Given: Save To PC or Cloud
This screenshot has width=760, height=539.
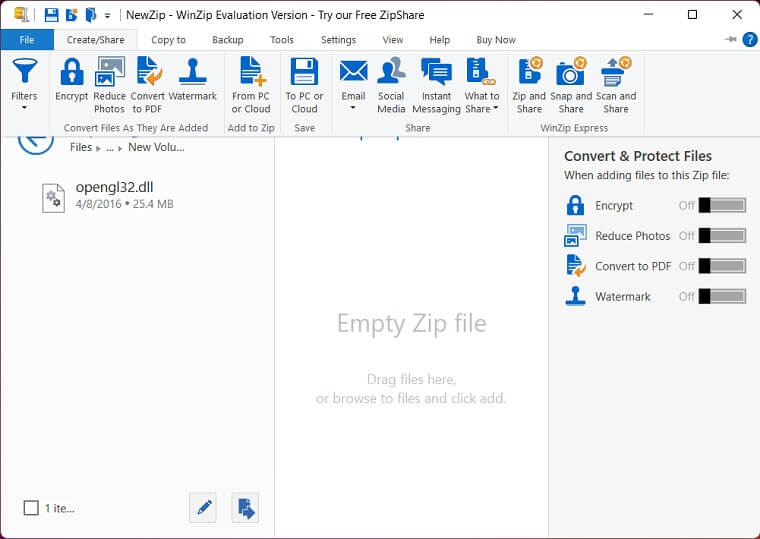Looking at the screenshot, I should click(304, 86).
